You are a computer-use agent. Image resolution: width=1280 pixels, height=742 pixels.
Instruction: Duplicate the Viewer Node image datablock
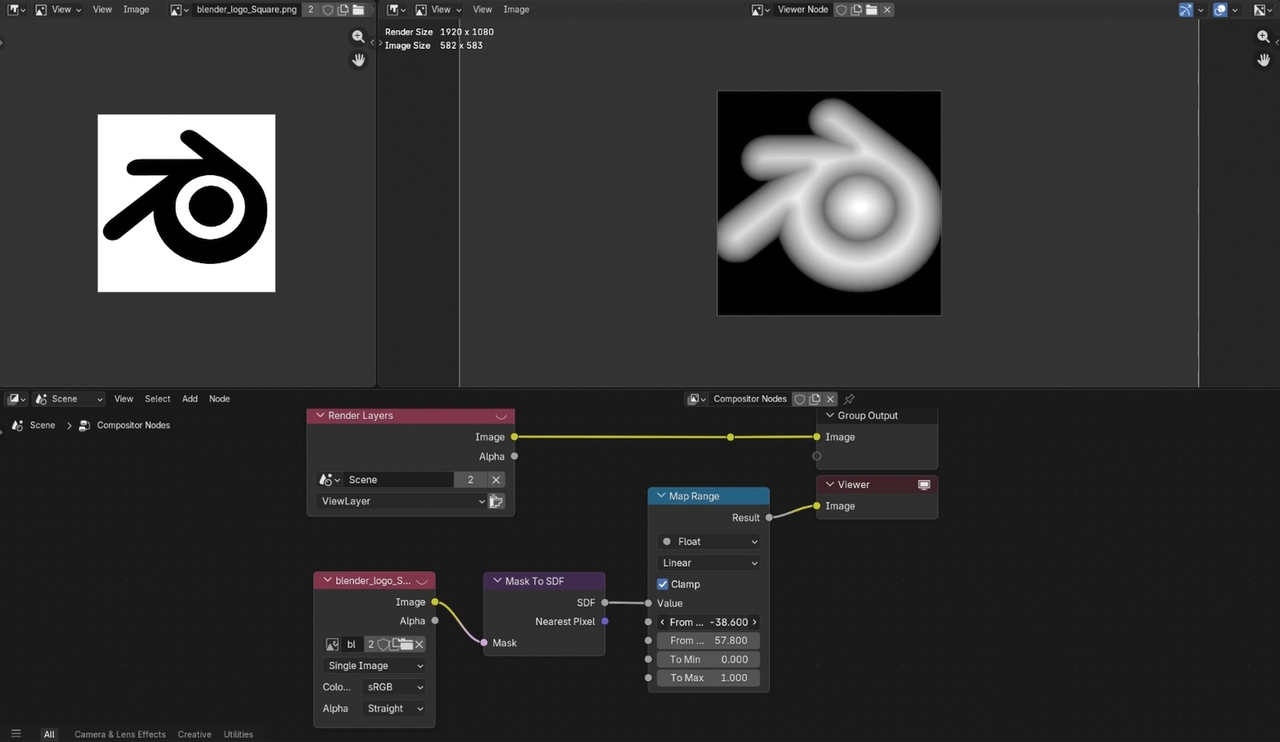(x=857, y=10)
